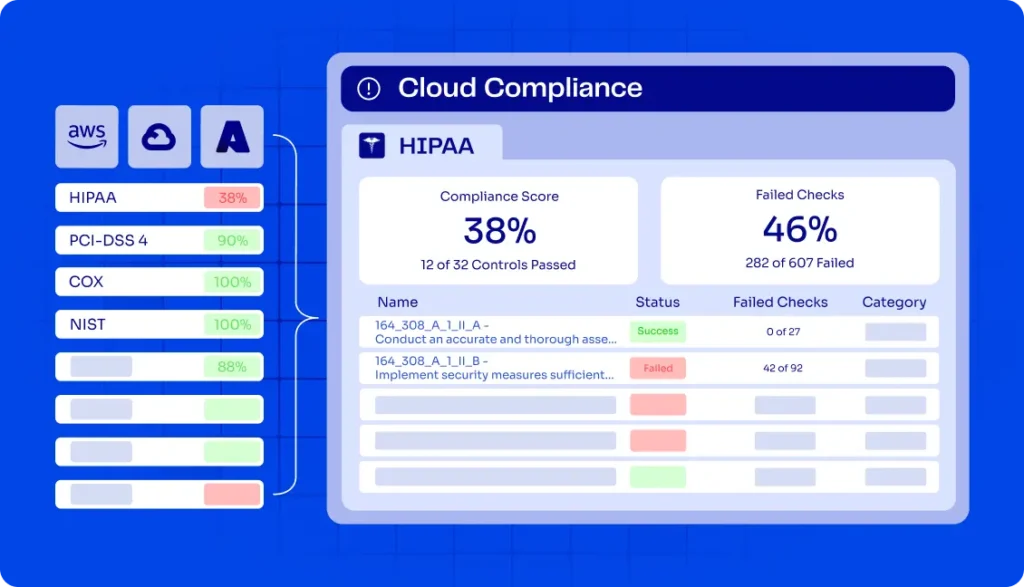Toggle the Success status badge on control 164_308_A_1_II_A
This screenshot has height=587, width=1024.
tap(657, 331)
